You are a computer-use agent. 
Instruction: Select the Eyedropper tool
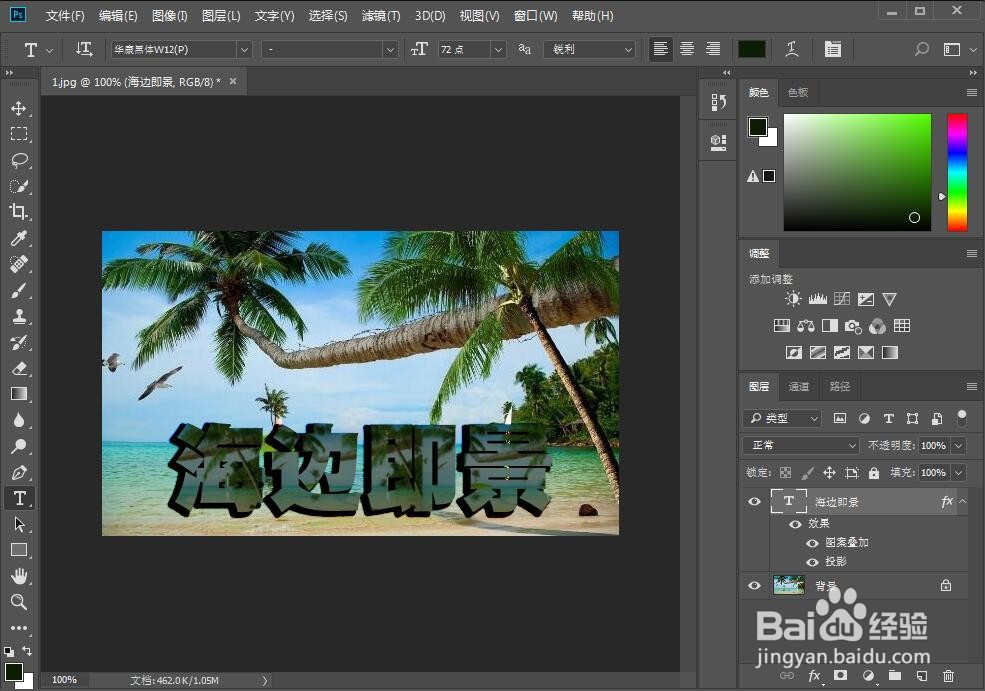click(x=19, y=238)
